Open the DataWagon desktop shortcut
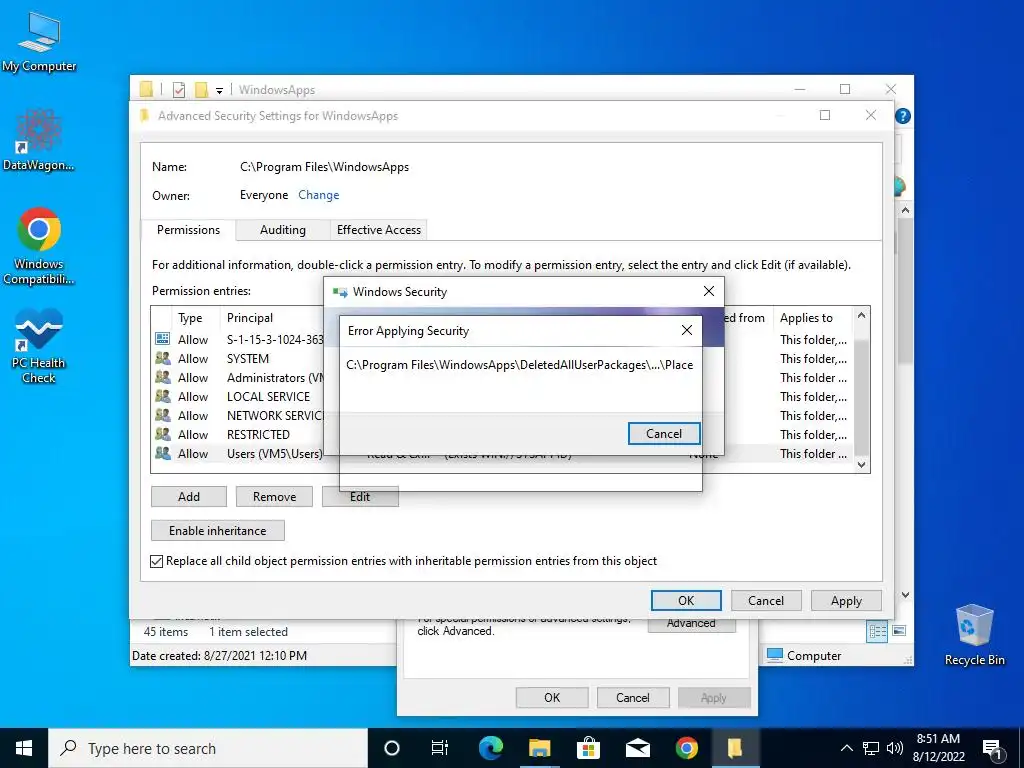This screenshot has width=1024, height=768. tap(39, 140)
